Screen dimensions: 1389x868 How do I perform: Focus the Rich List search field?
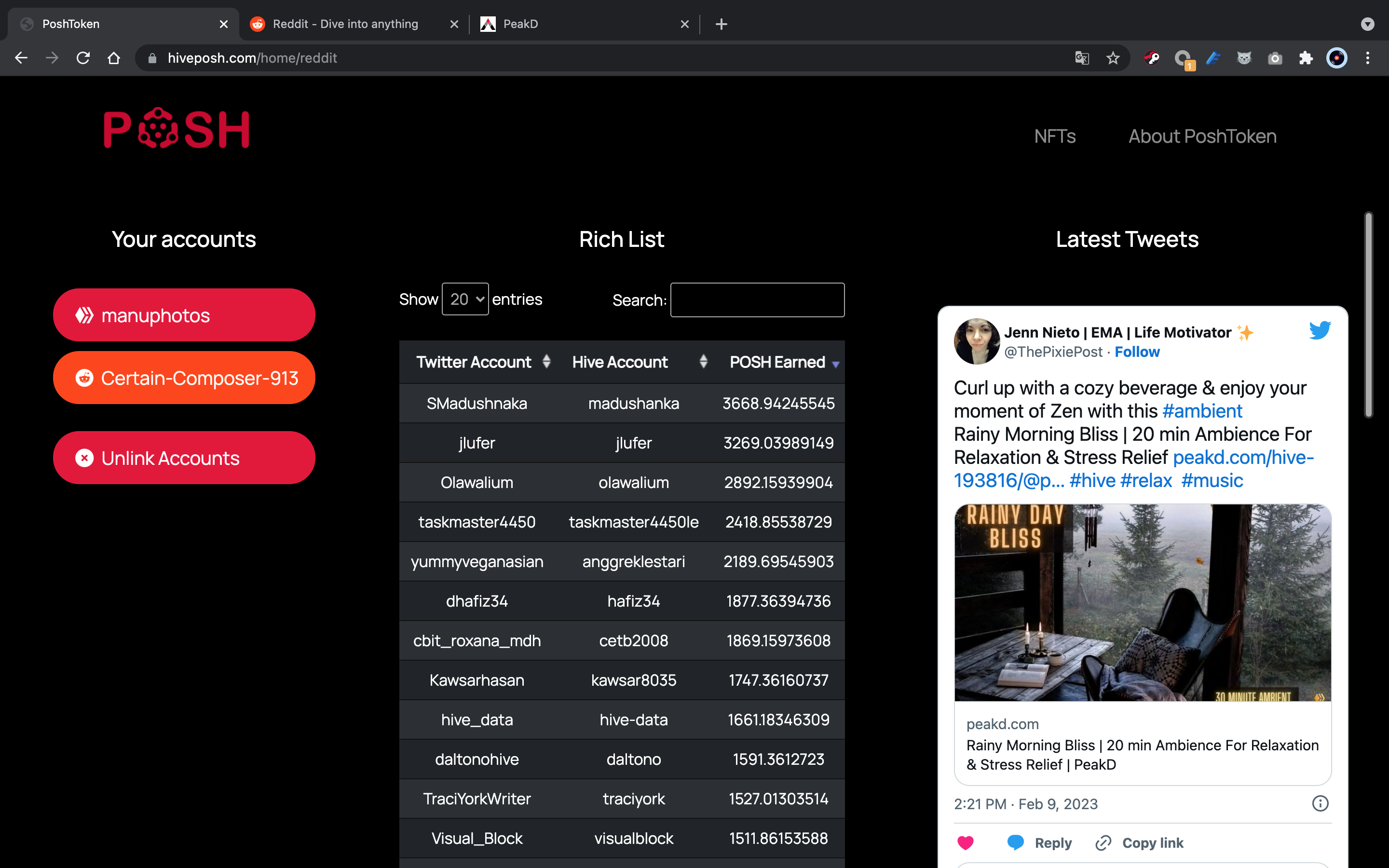point(757,299)
